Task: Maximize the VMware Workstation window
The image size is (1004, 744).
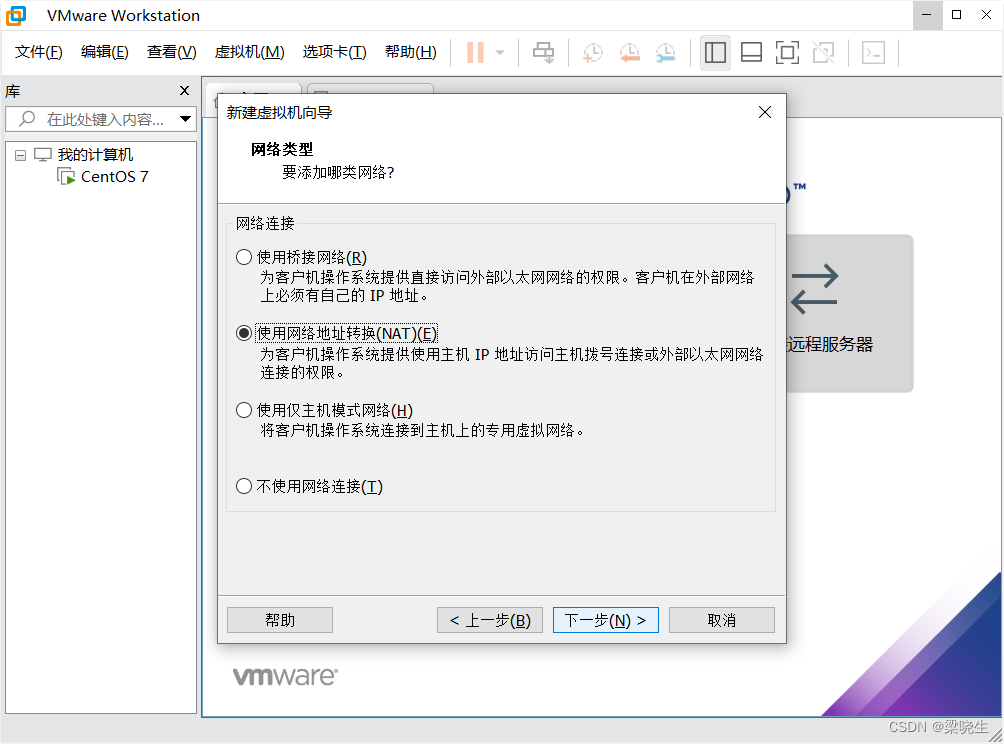Action: click(x=957, y=15)
